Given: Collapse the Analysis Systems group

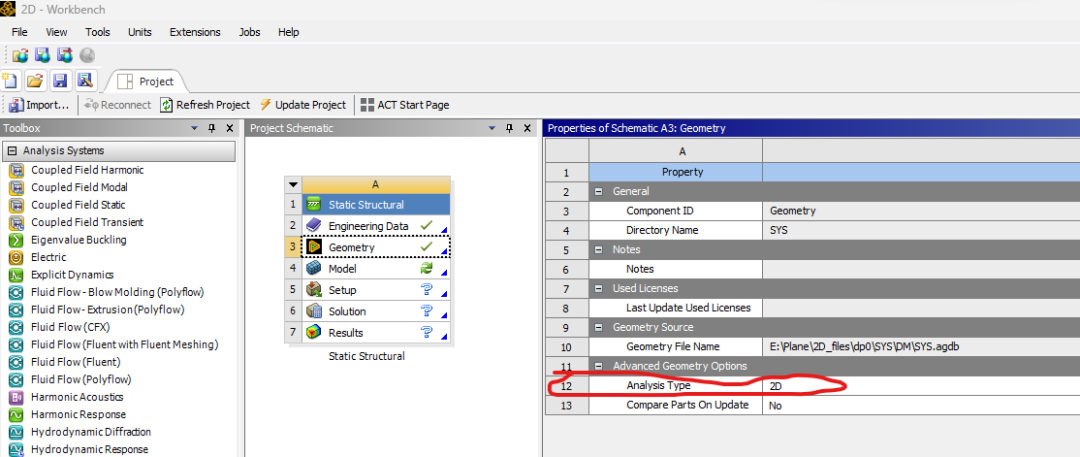Looking at the screenshot, I should click(12, 151).
